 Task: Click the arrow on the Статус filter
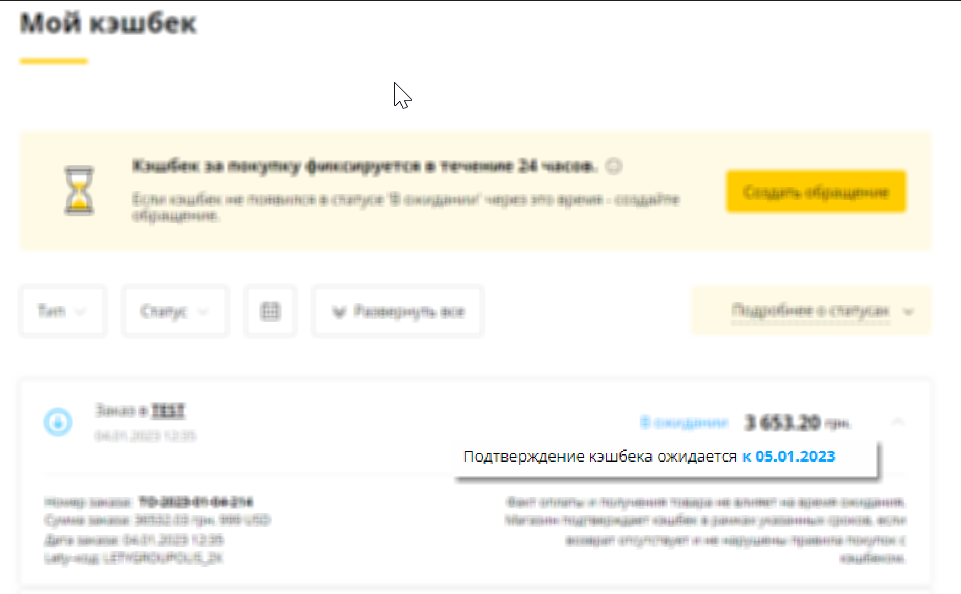tap(203, 312)
